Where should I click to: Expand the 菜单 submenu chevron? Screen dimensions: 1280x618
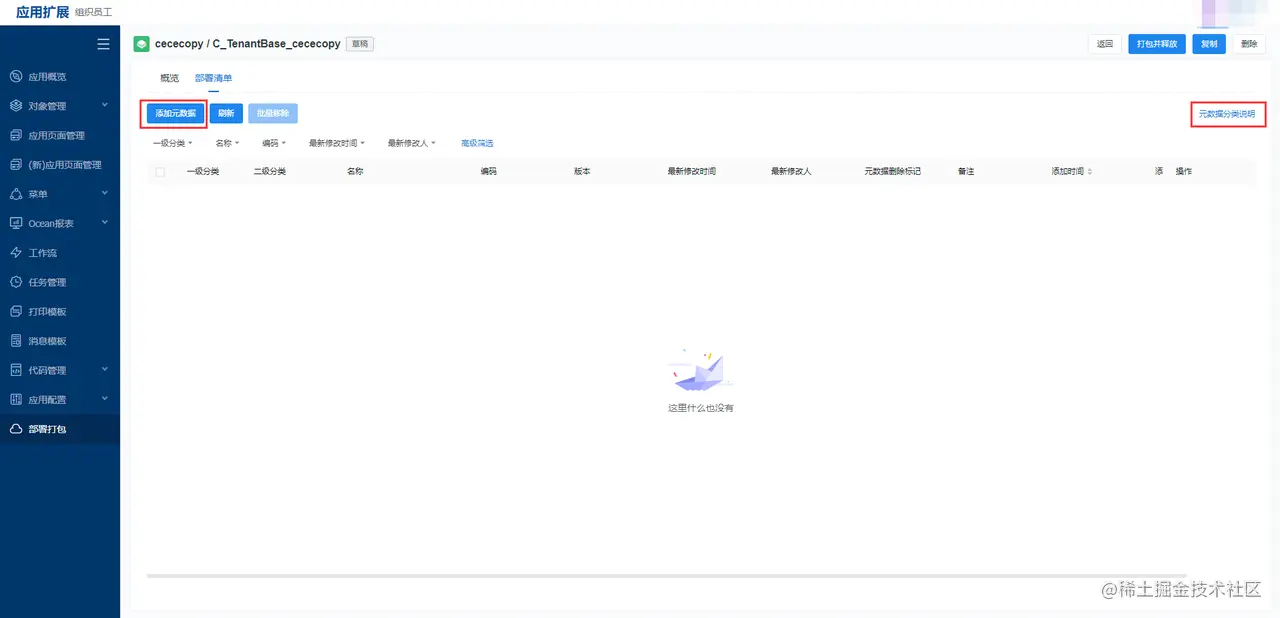tap(105, 193)
